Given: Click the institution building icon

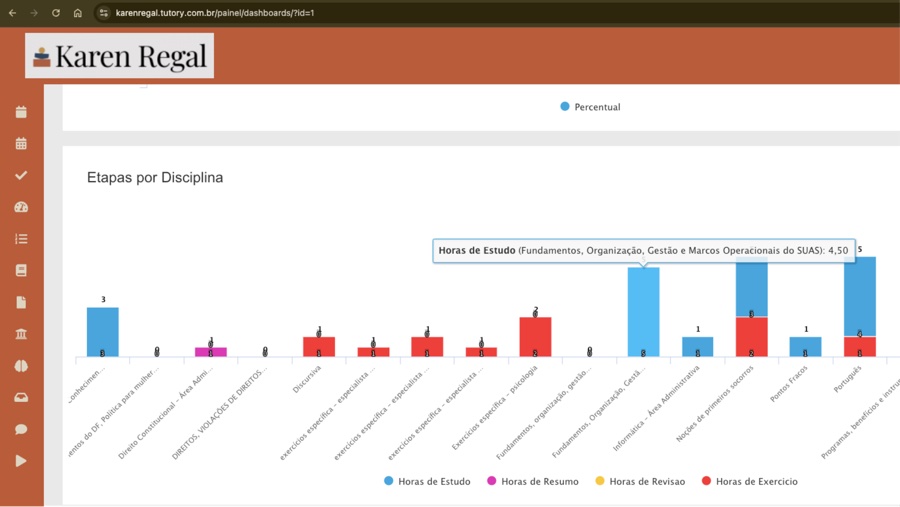Looking at the screenshot, I should 21,334.
